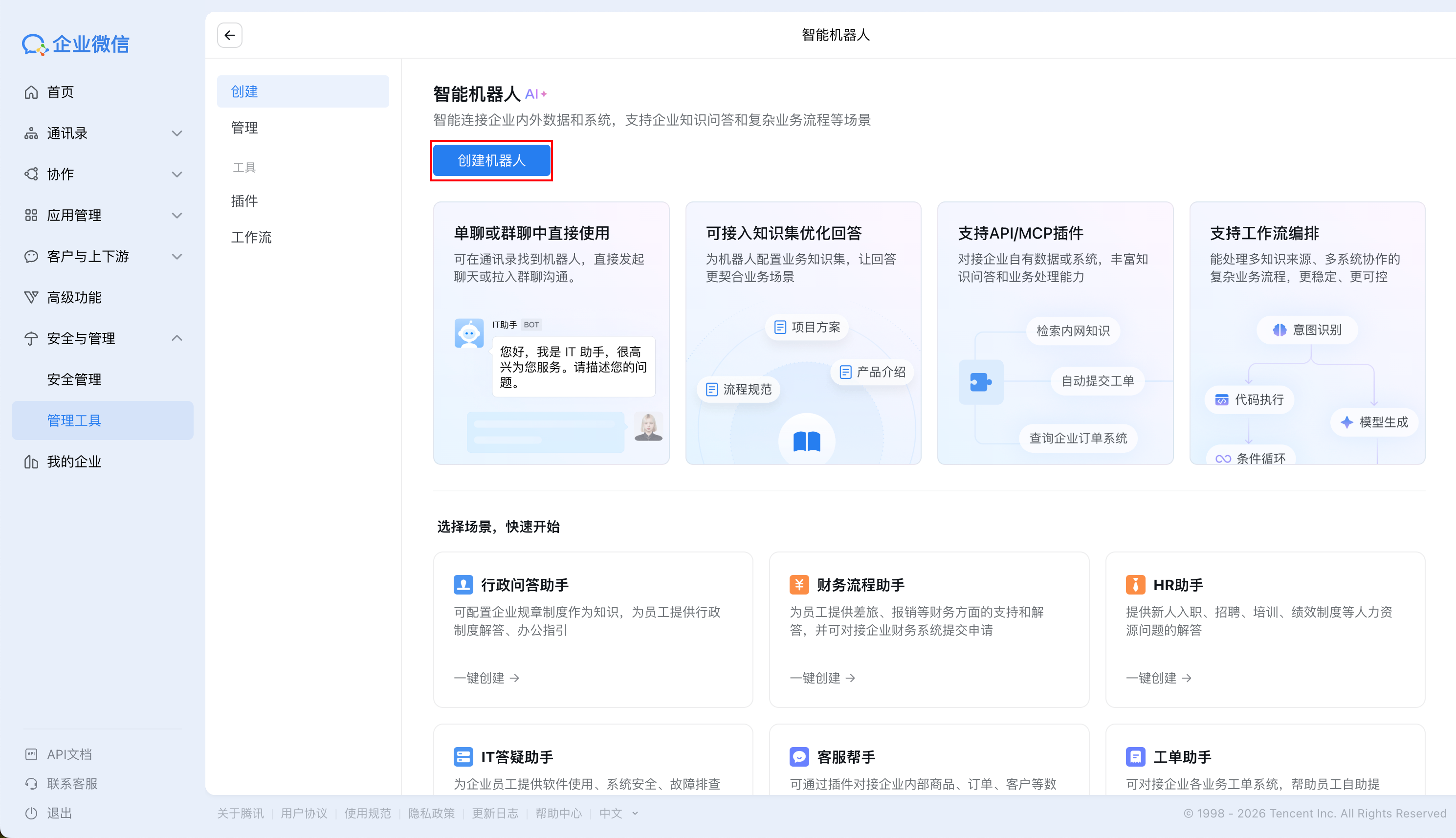Select the 工作流 item in side menu
This screenshot has width=1456, height=838.
(x=251, y=237)
